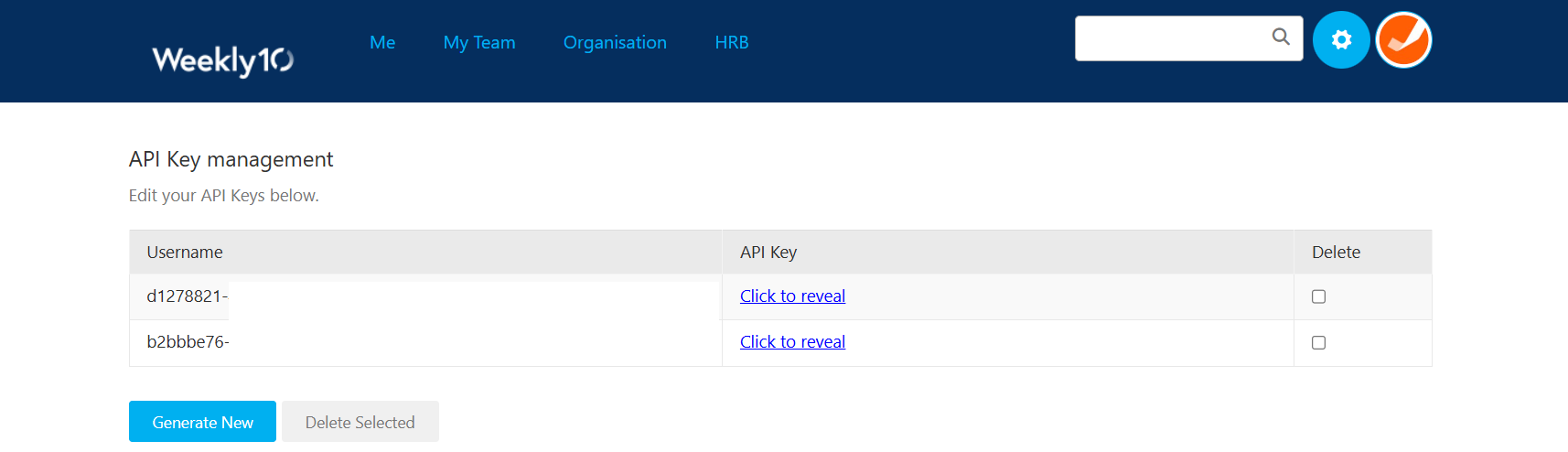Focus the search input field

click(x=1171, y=38)
